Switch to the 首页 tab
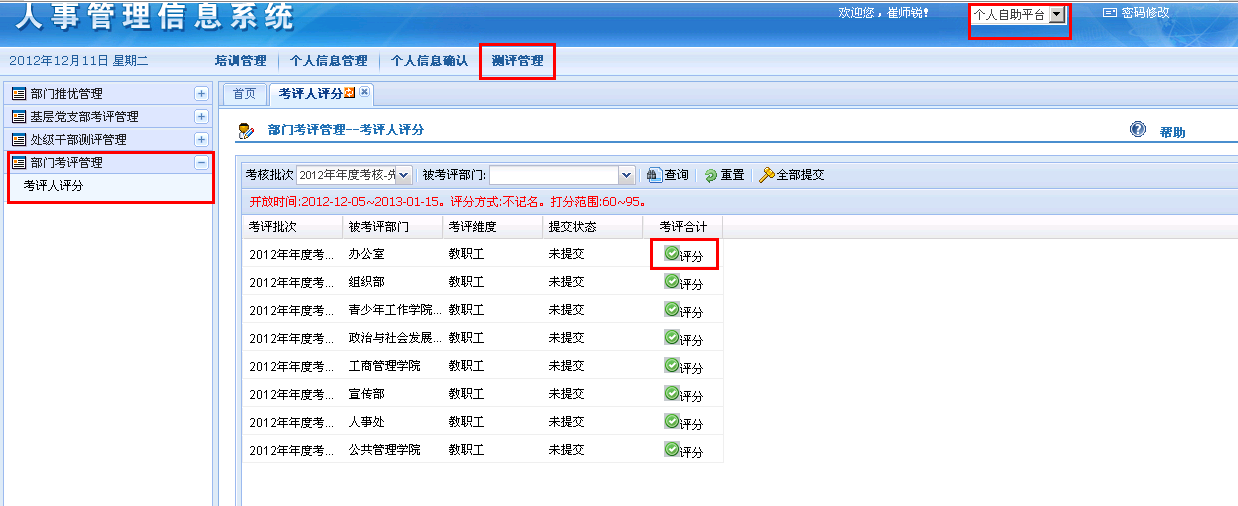Viewport: 1238px width, 506px height. 244,94
